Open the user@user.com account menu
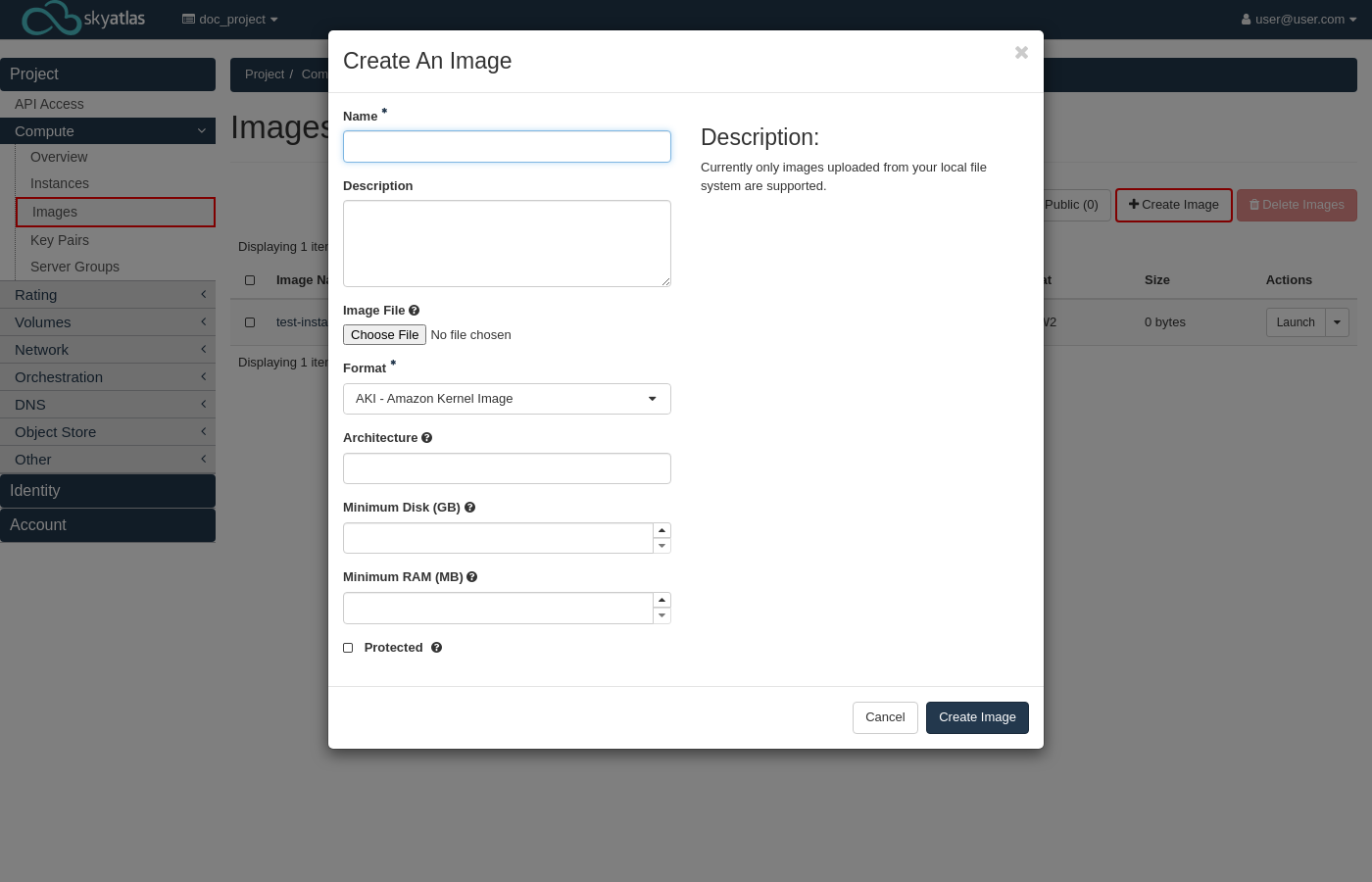 tap(1298, 20)
